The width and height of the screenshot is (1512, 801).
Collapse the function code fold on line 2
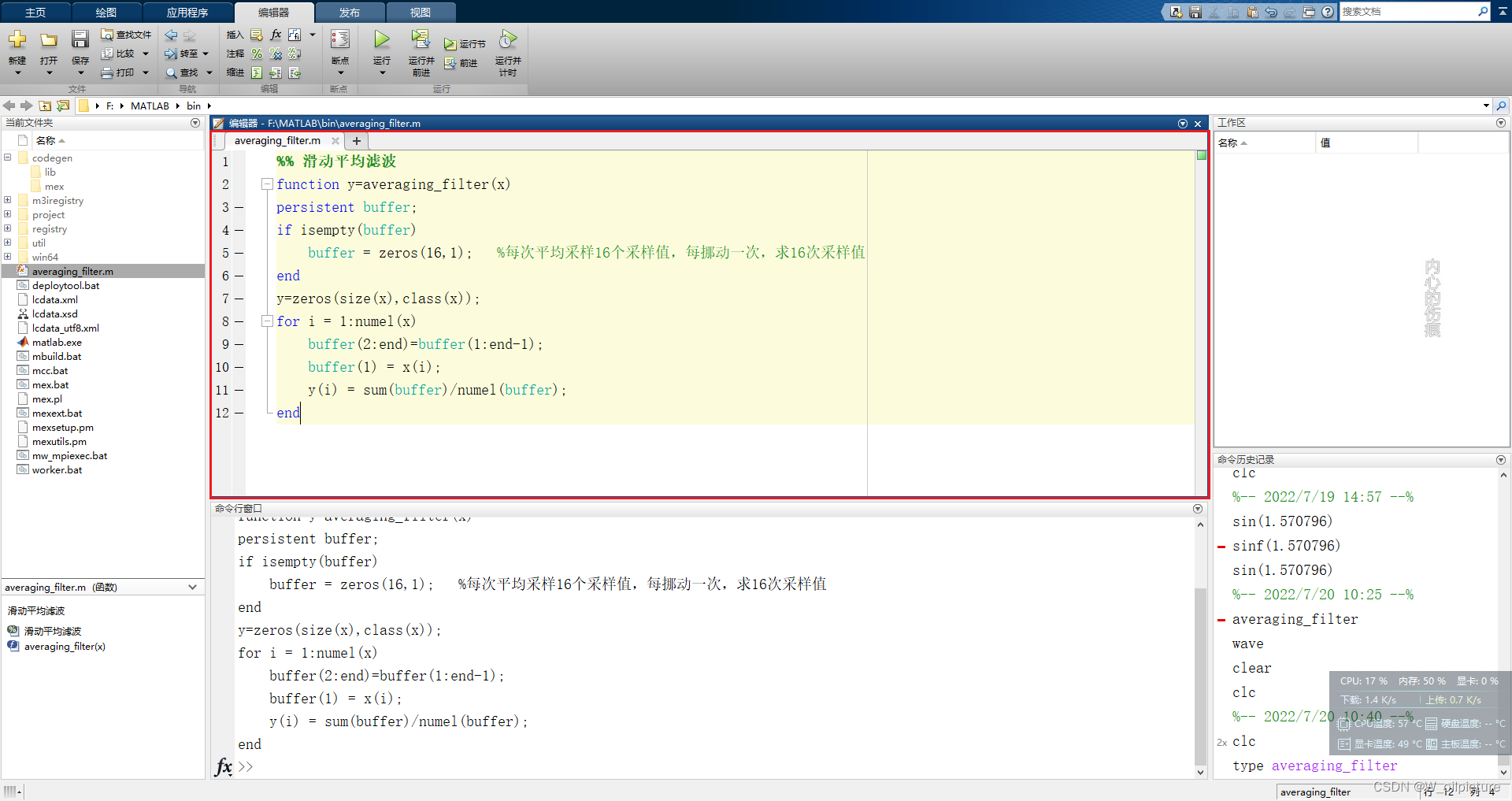click(x=267, y=184)
